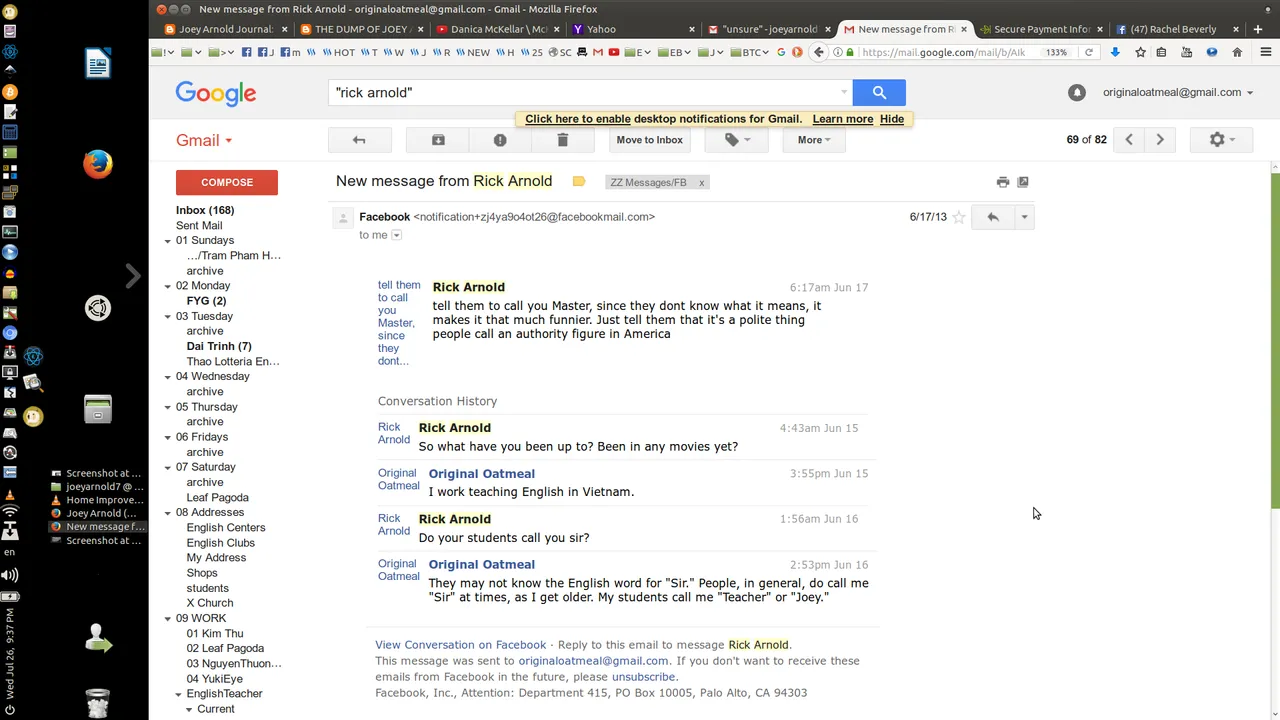This screenshot has height=720, width=1280.
Task: Open the search options dropdown arrow
Action: (x=844, y=92)
